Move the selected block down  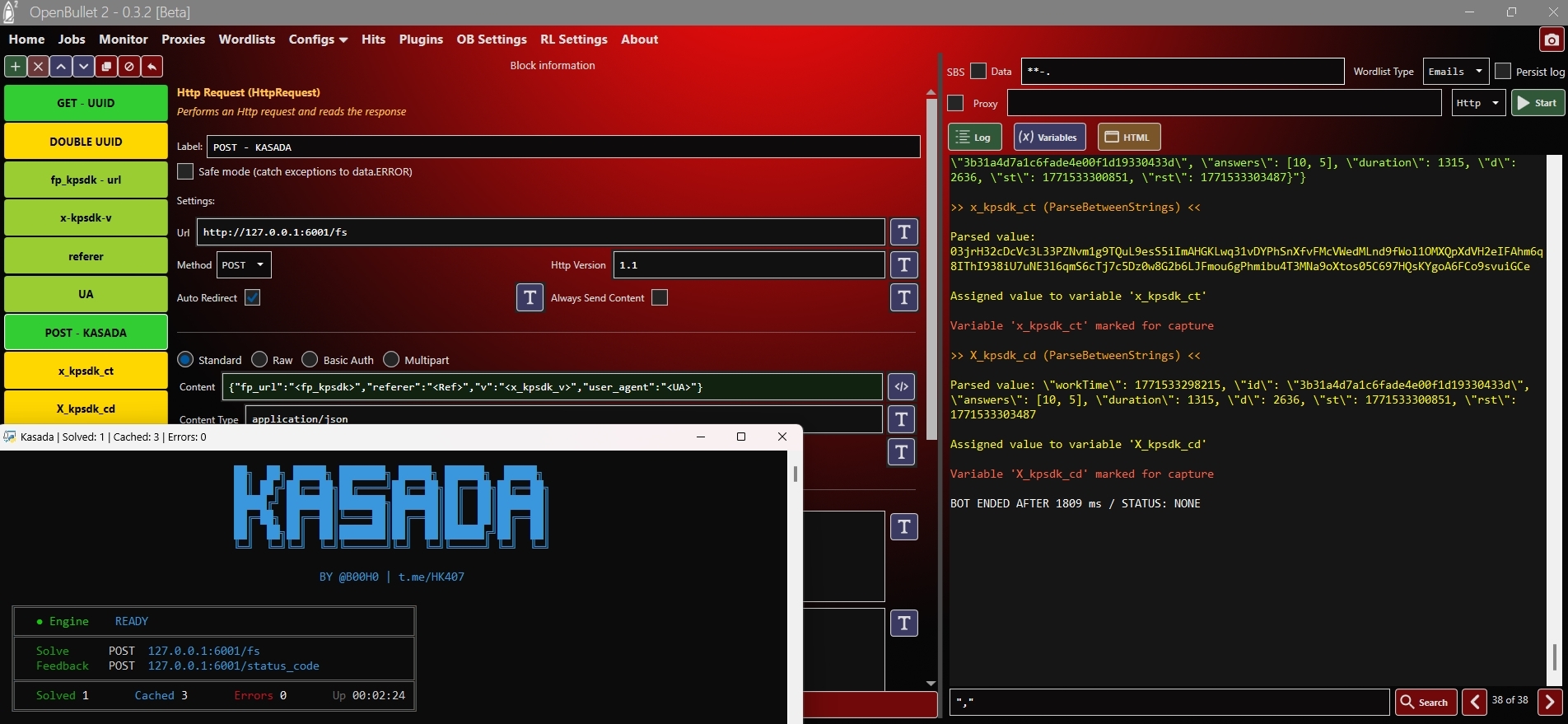click(x=83, y=67)
